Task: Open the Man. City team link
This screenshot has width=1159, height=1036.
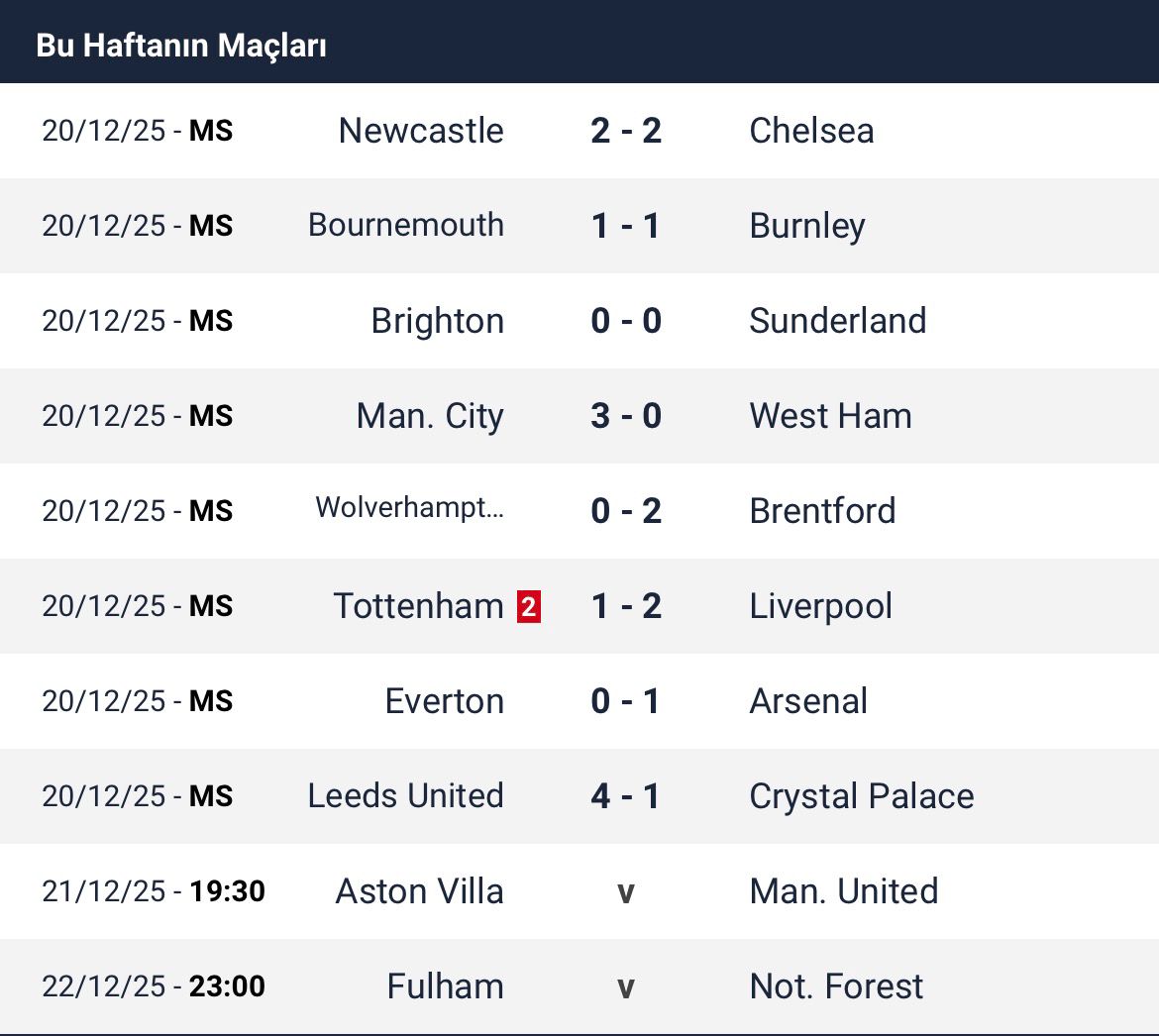Action: (x=430, y=416)
